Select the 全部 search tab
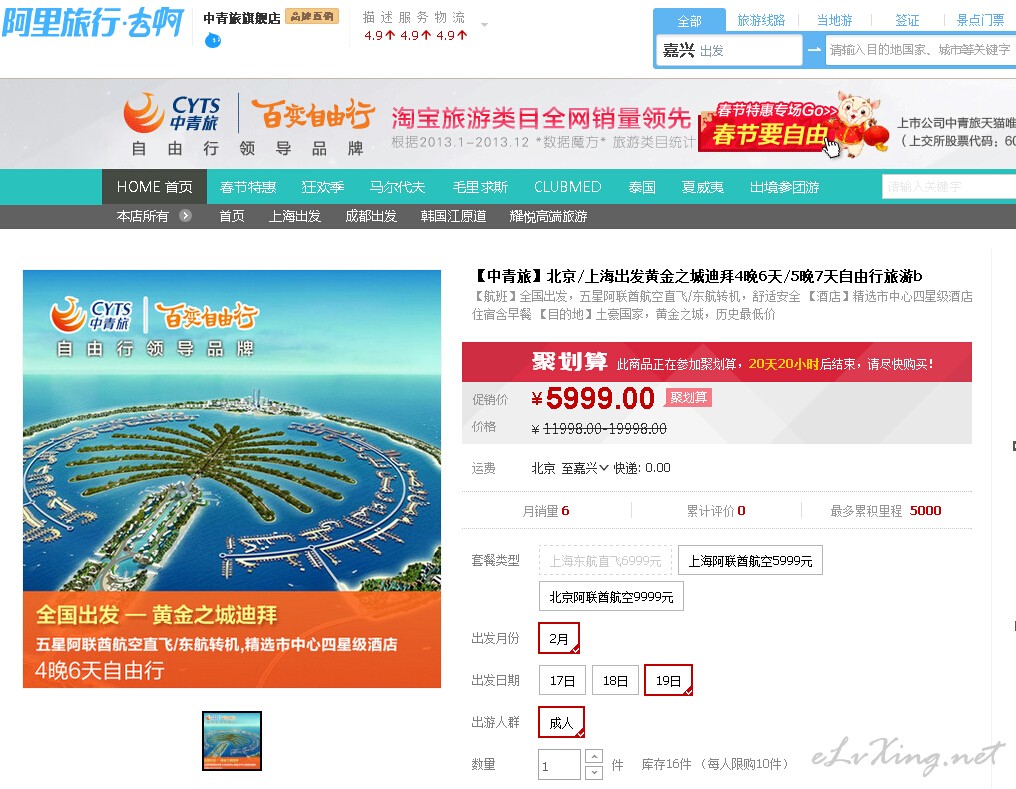The image size is (1016, 789). pyautogui.click(x=689, y=21)
